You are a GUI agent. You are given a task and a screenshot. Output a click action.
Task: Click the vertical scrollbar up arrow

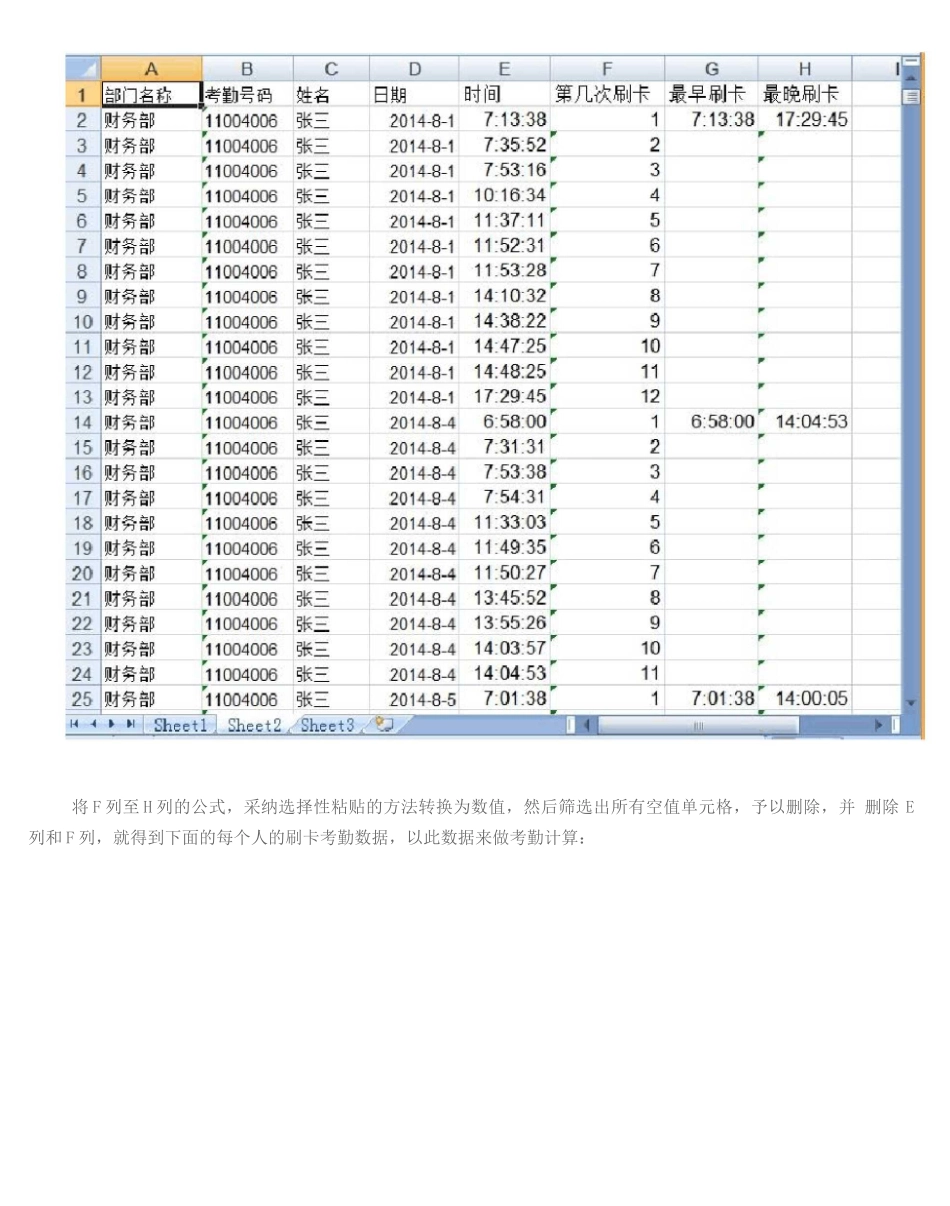pyautogui.click(x=909, y=78)
